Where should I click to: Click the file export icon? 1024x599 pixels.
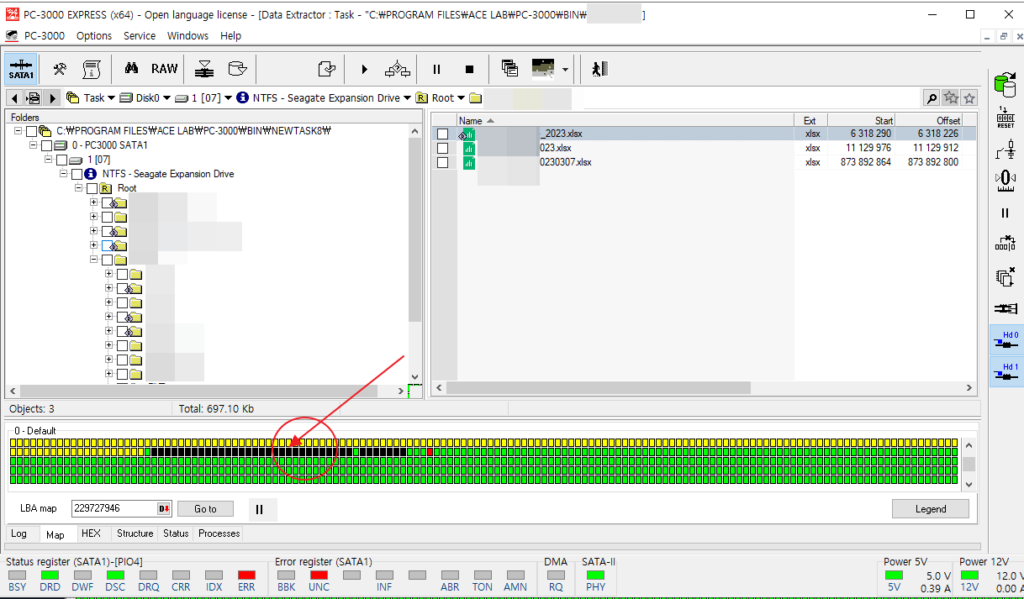326,69
